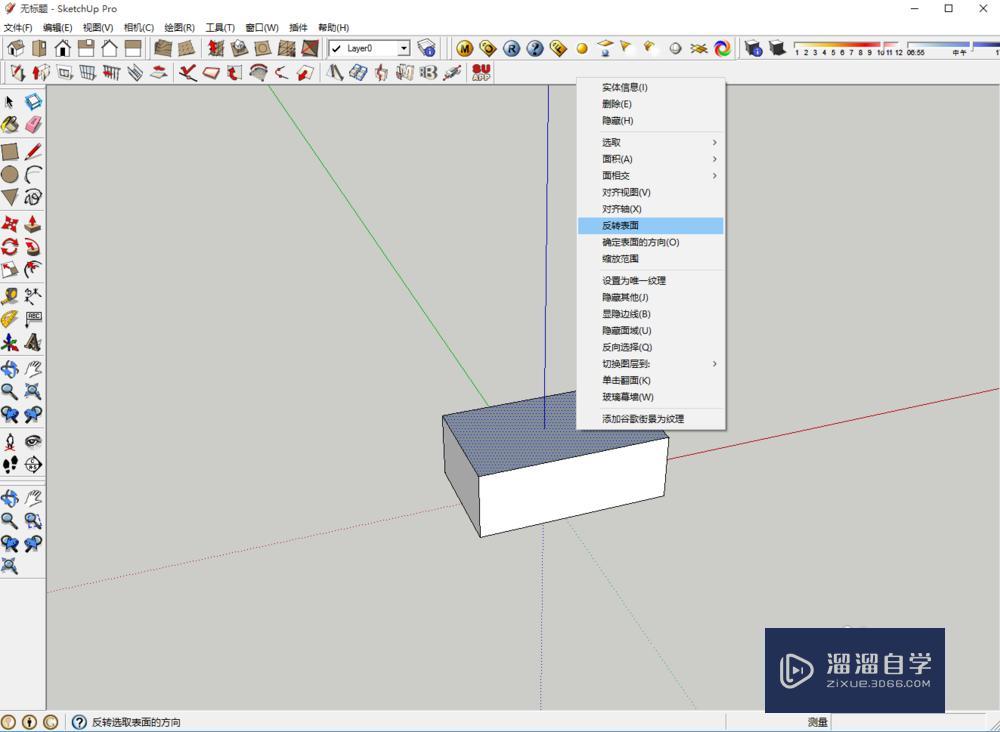Select the Dimension tool

[33, 296]
